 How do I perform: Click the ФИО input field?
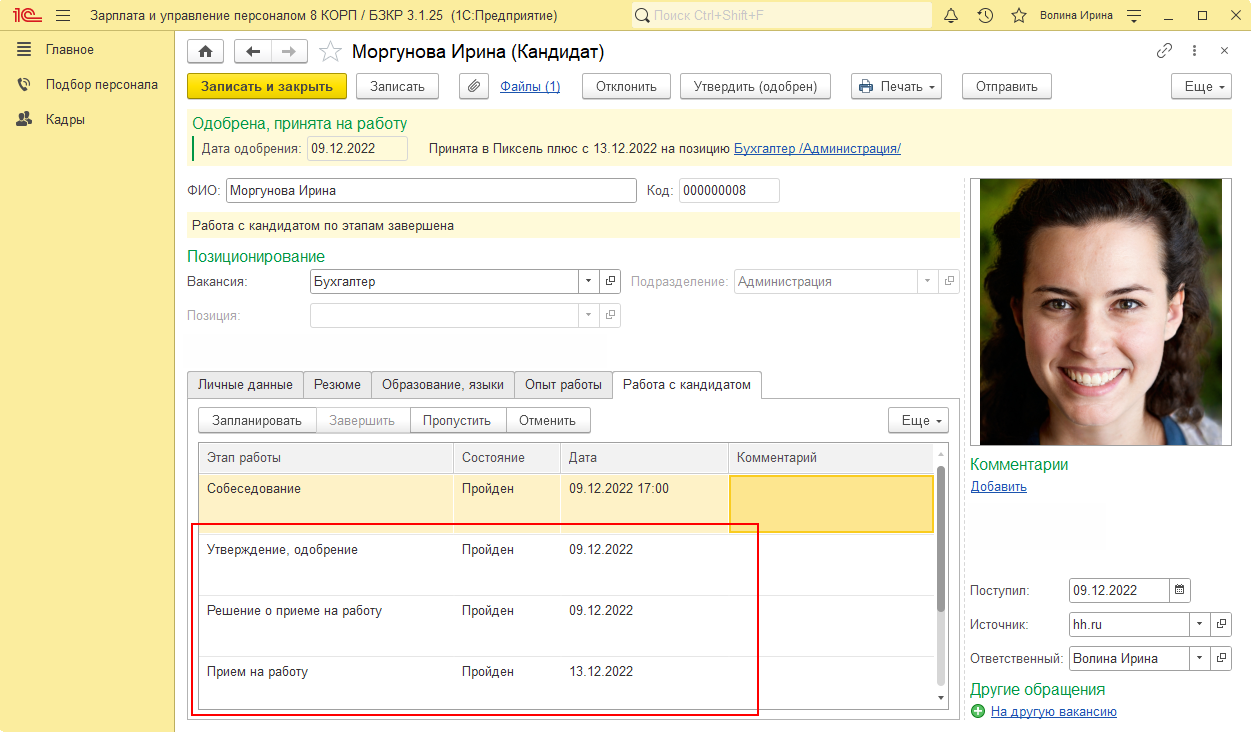pyautogui.click(x=431, y=191)
